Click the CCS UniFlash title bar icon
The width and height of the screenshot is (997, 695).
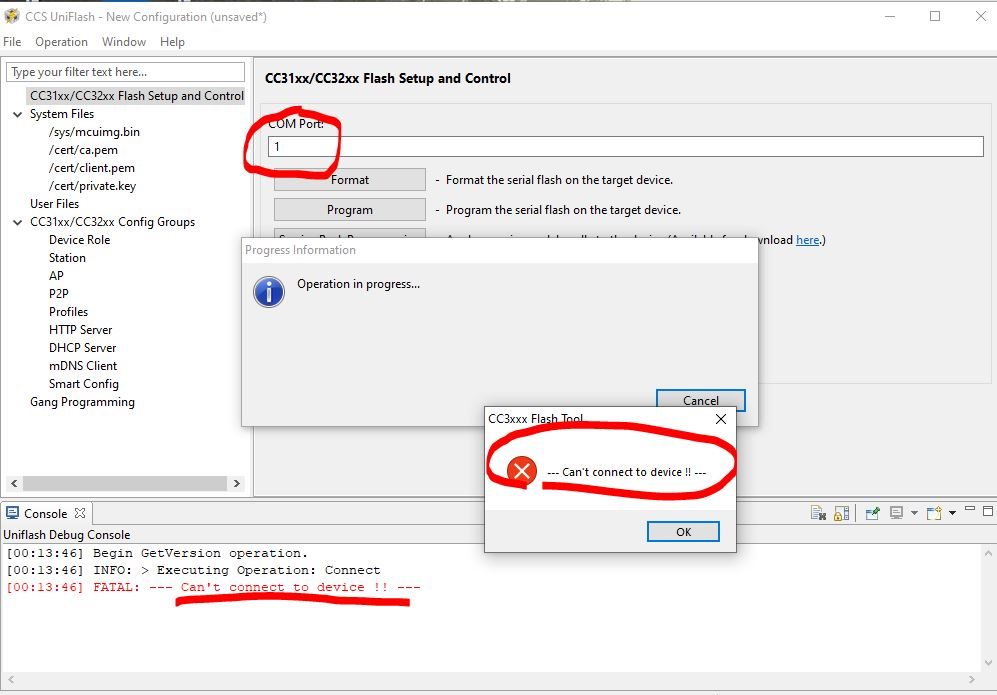(11, 16)
